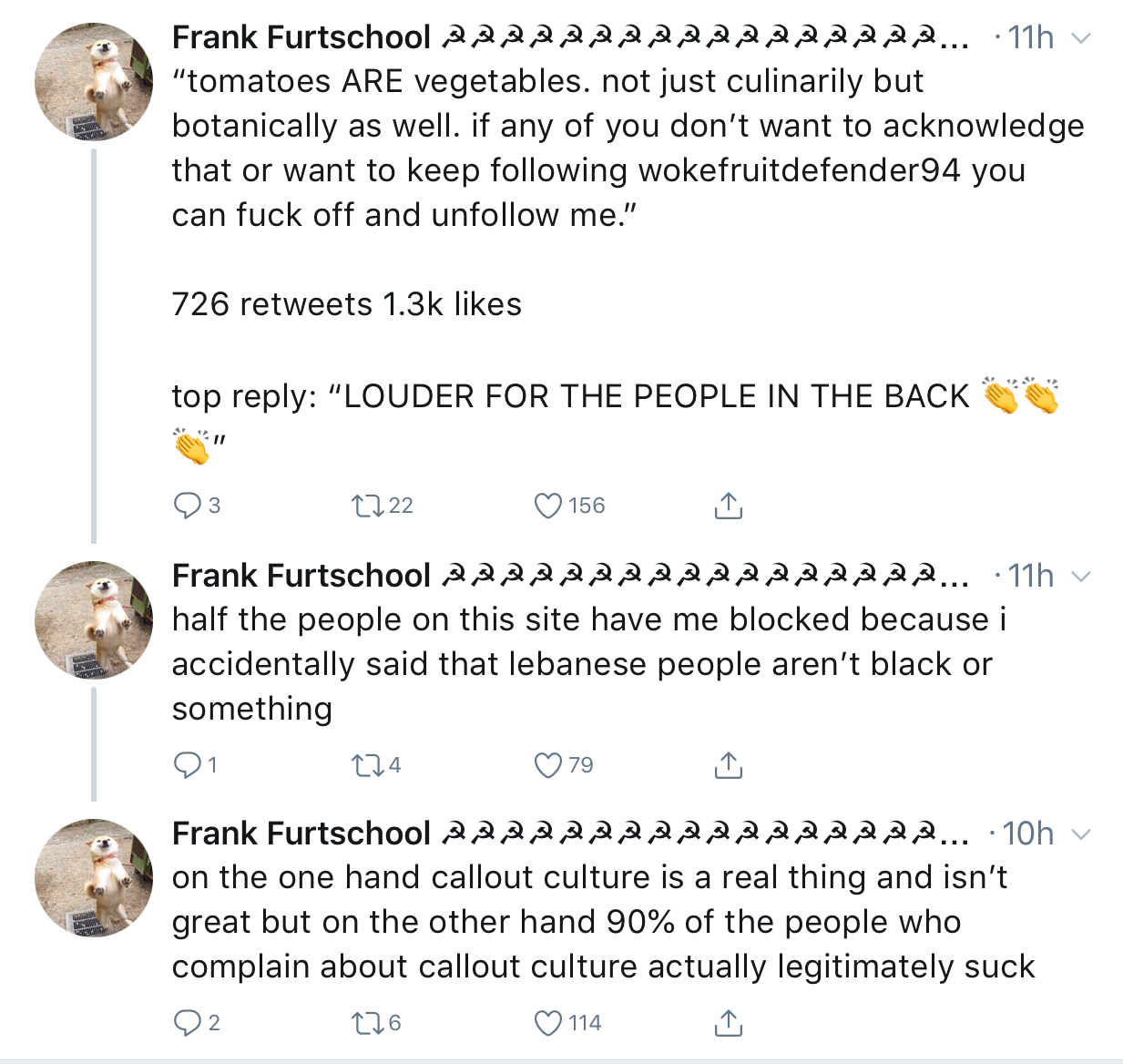The width and height of the screenshot is (1123, 1064).
Task: Tap dog avatar on first tweet
Action: pos(94,82)
